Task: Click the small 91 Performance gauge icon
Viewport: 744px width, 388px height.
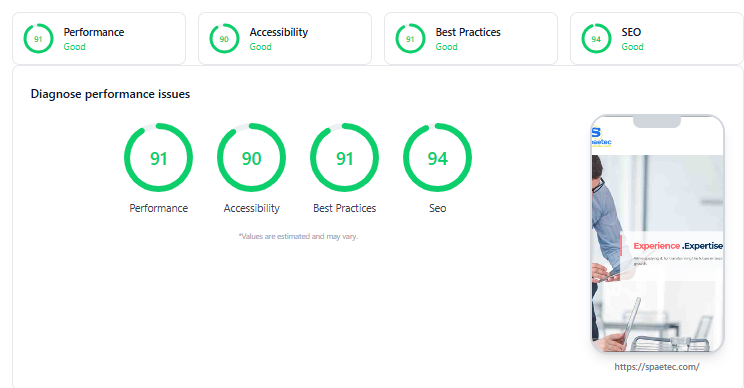Action: click(x=38, y=38)
